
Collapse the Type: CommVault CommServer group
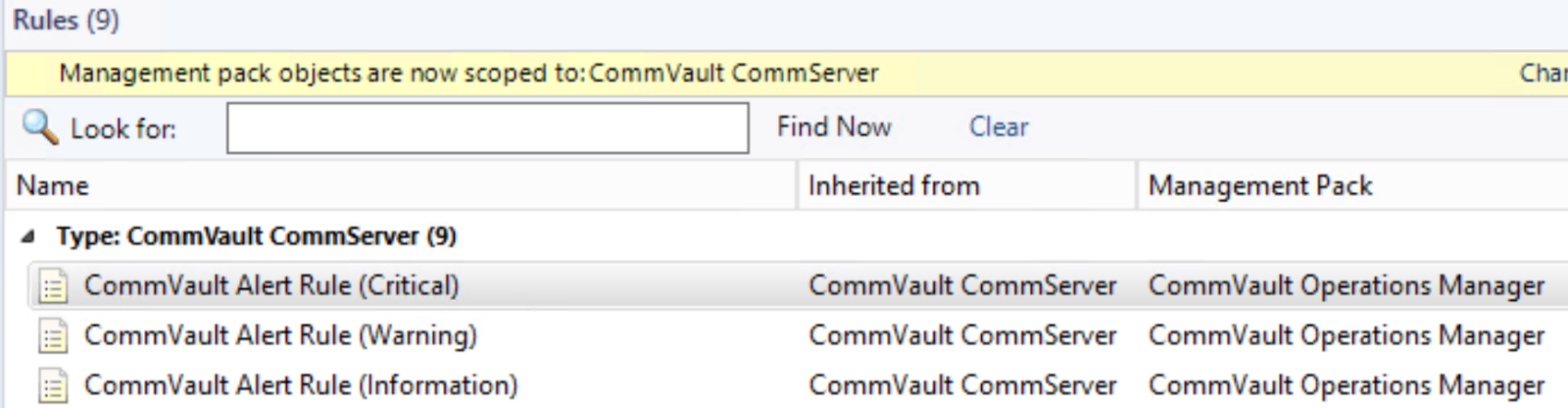[x=28, y=236]
